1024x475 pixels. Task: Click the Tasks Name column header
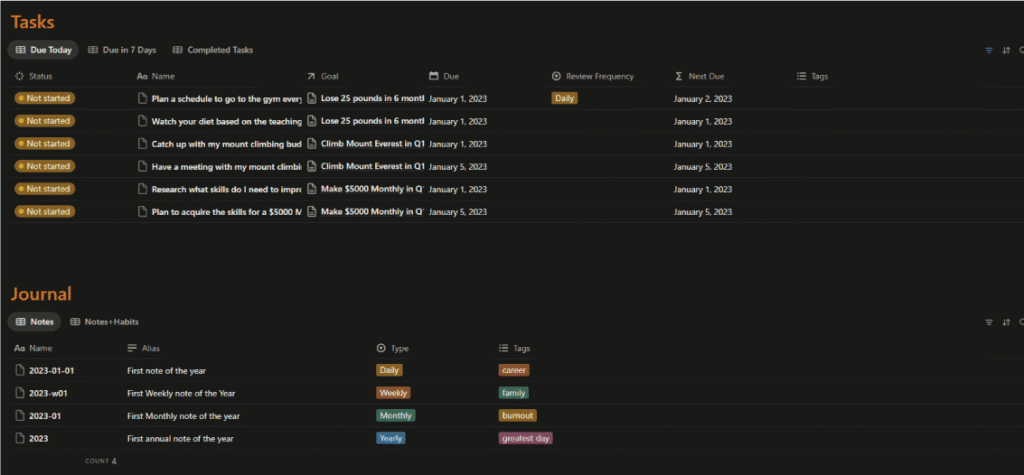156,76
